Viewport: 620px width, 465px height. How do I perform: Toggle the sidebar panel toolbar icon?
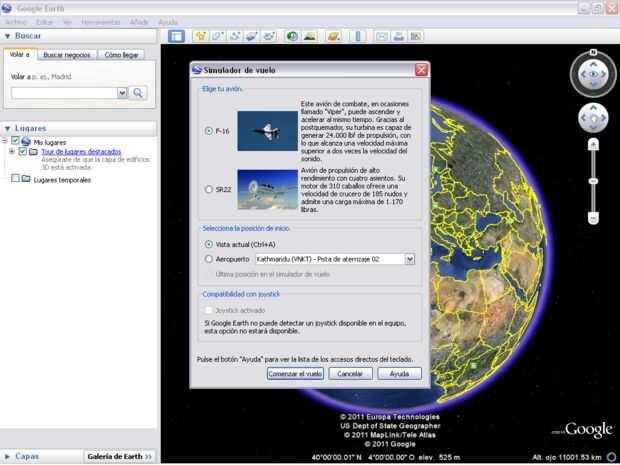(176, 36)
